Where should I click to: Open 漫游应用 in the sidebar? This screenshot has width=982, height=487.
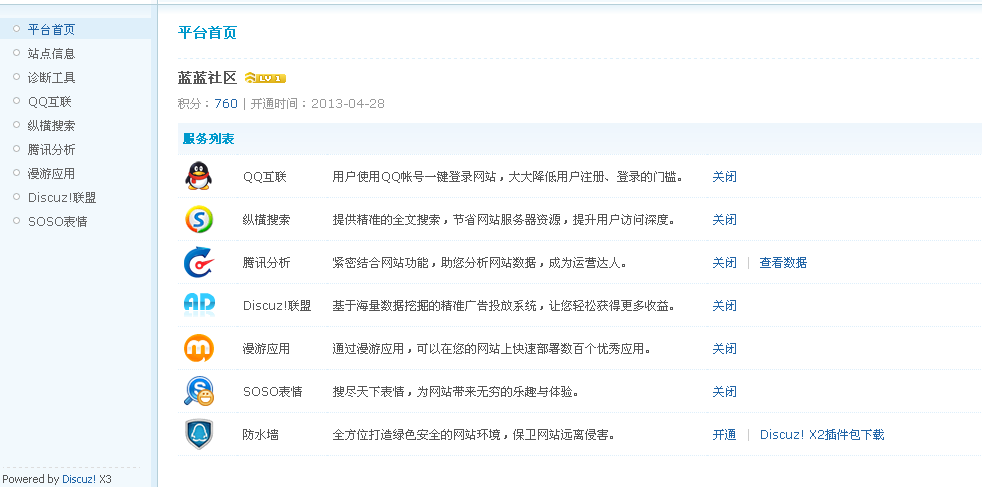51,173
